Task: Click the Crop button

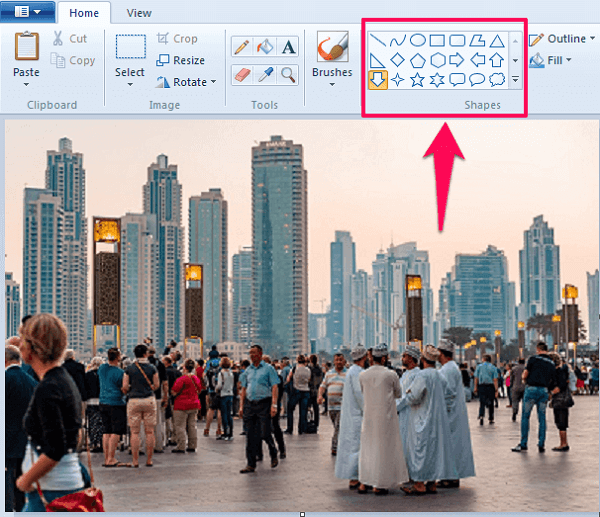Action: (x=177, y=38)
